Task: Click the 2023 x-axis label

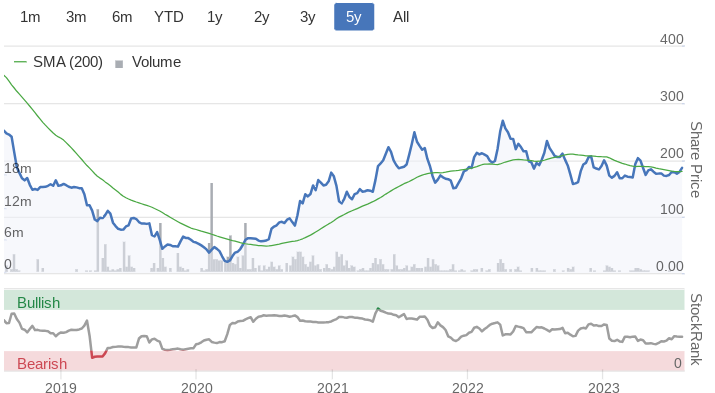Action: (x=603, y=388)
